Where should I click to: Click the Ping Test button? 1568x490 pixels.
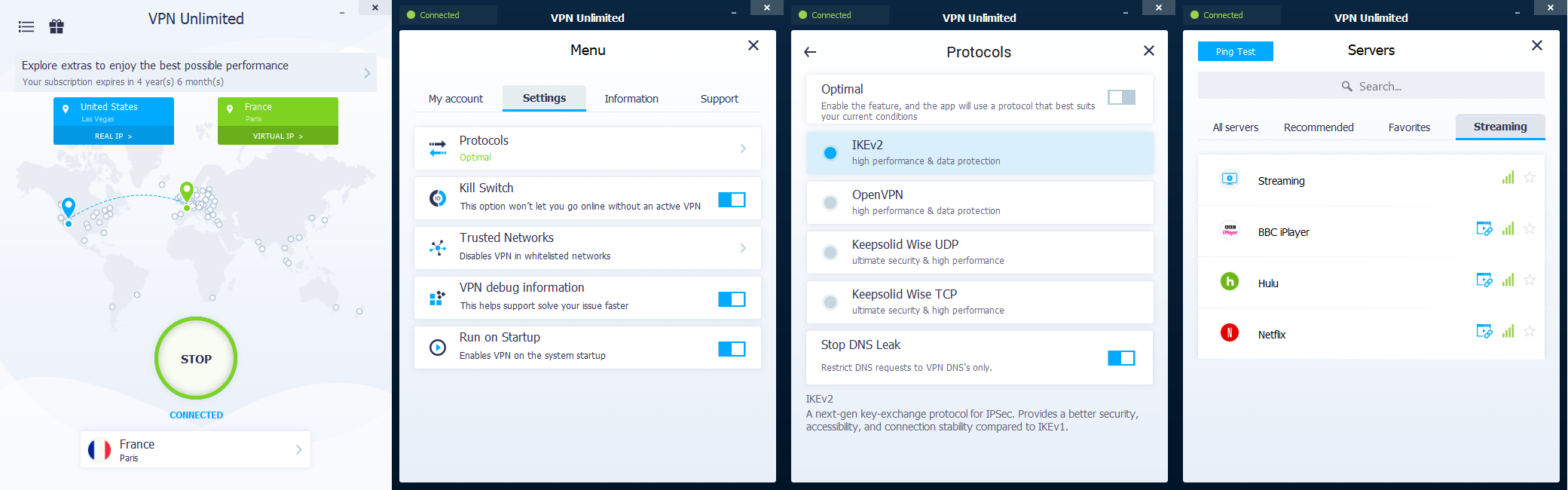(x=1235, y=51)
